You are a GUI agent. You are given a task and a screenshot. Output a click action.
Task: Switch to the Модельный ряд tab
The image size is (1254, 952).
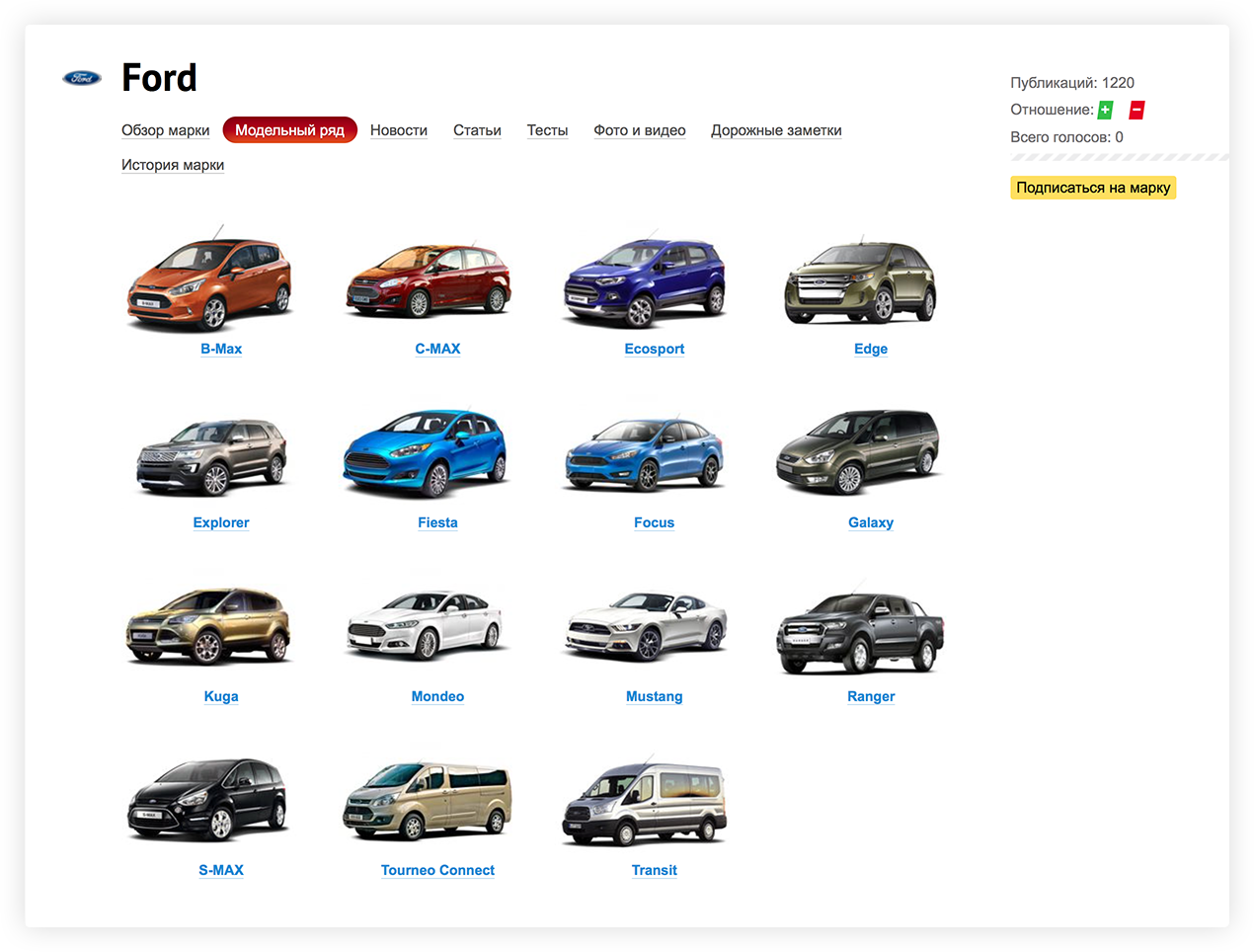point(289,130)
